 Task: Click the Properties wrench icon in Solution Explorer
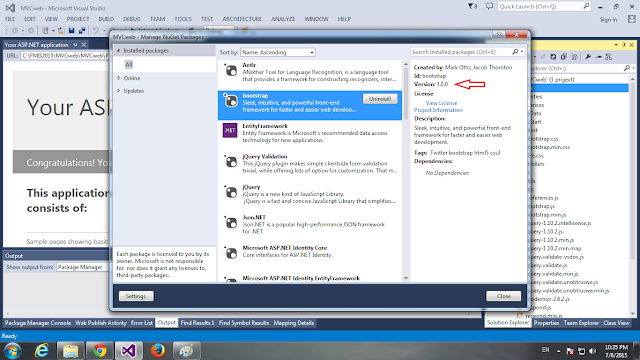click(x=588, y=57)
